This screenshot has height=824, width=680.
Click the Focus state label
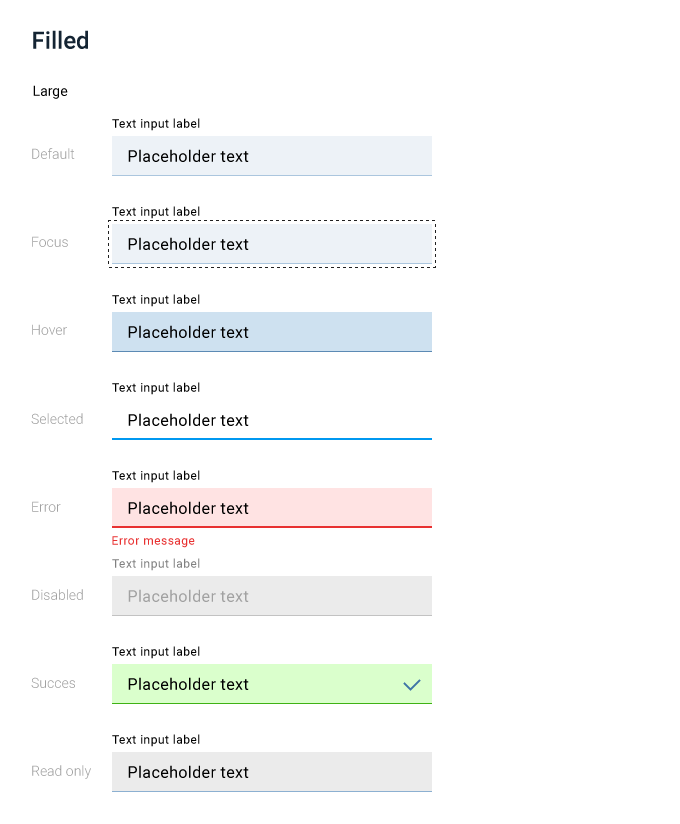pyautogui.click(x=49, y=242)
